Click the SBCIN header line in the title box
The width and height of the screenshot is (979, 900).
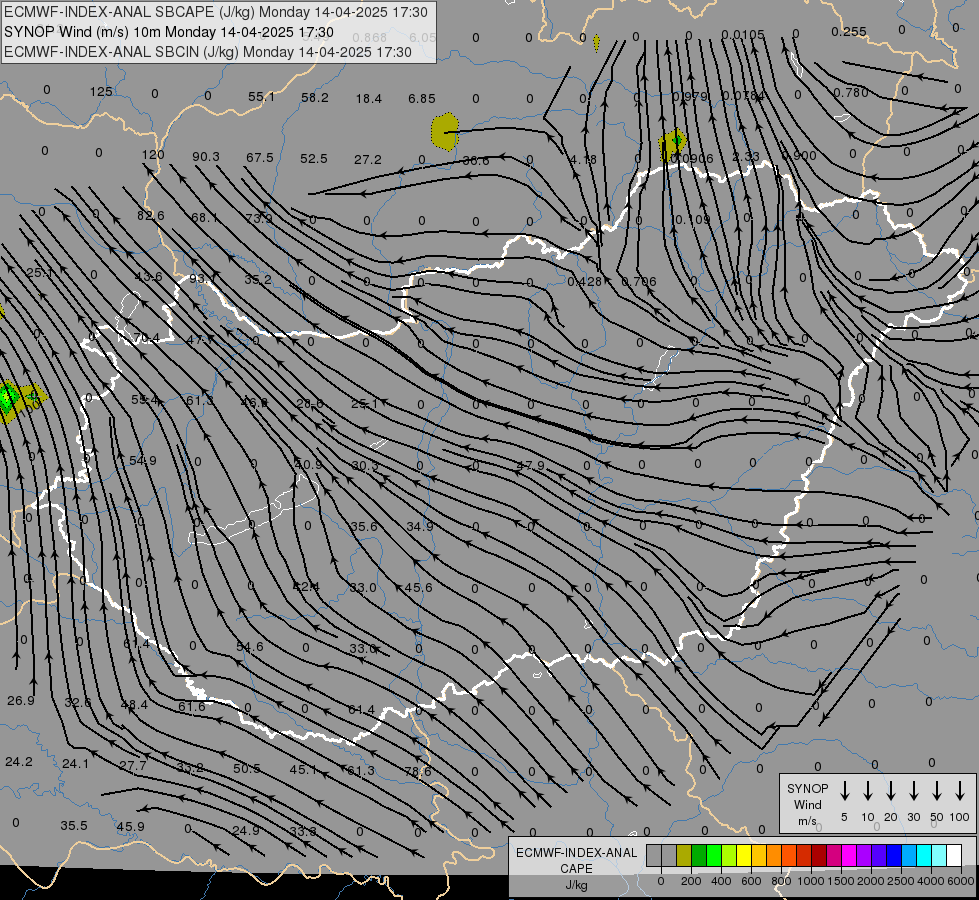tap(208, 52)
